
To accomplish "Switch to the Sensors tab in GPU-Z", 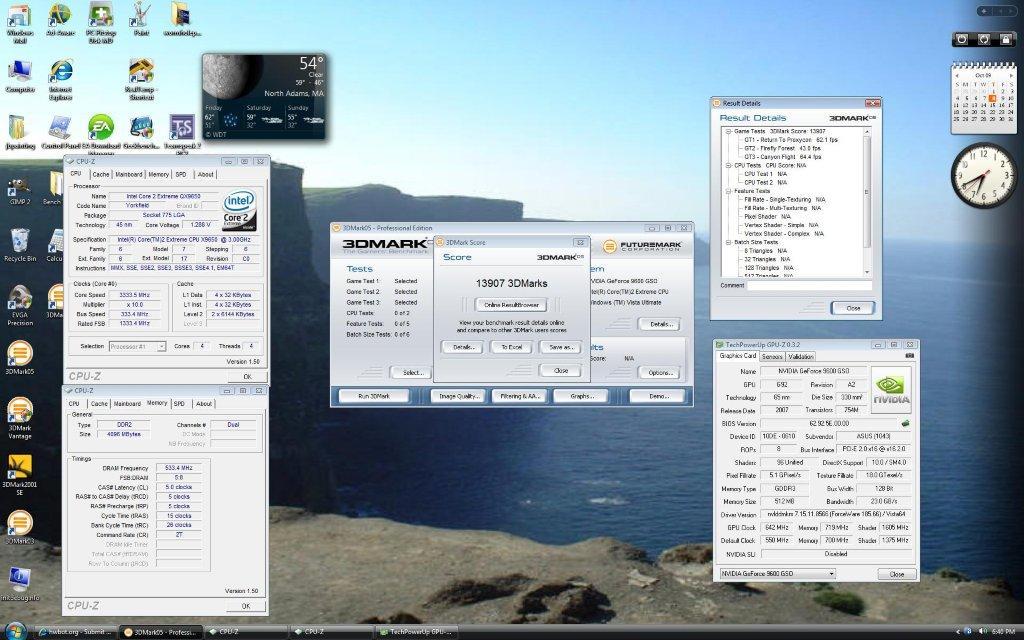I will 772,357.
